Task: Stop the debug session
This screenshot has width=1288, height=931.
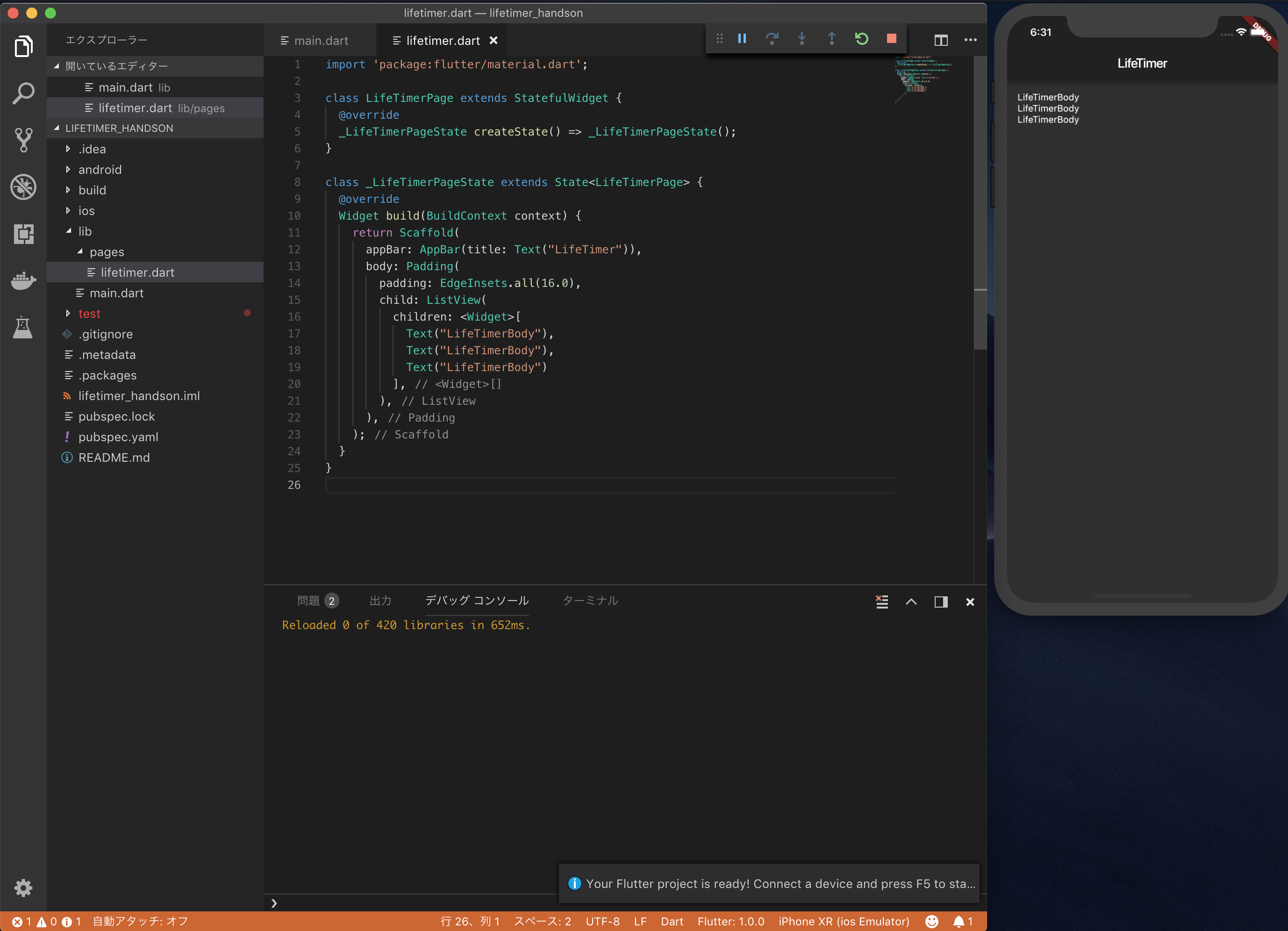Action: [x=892, y=39]
